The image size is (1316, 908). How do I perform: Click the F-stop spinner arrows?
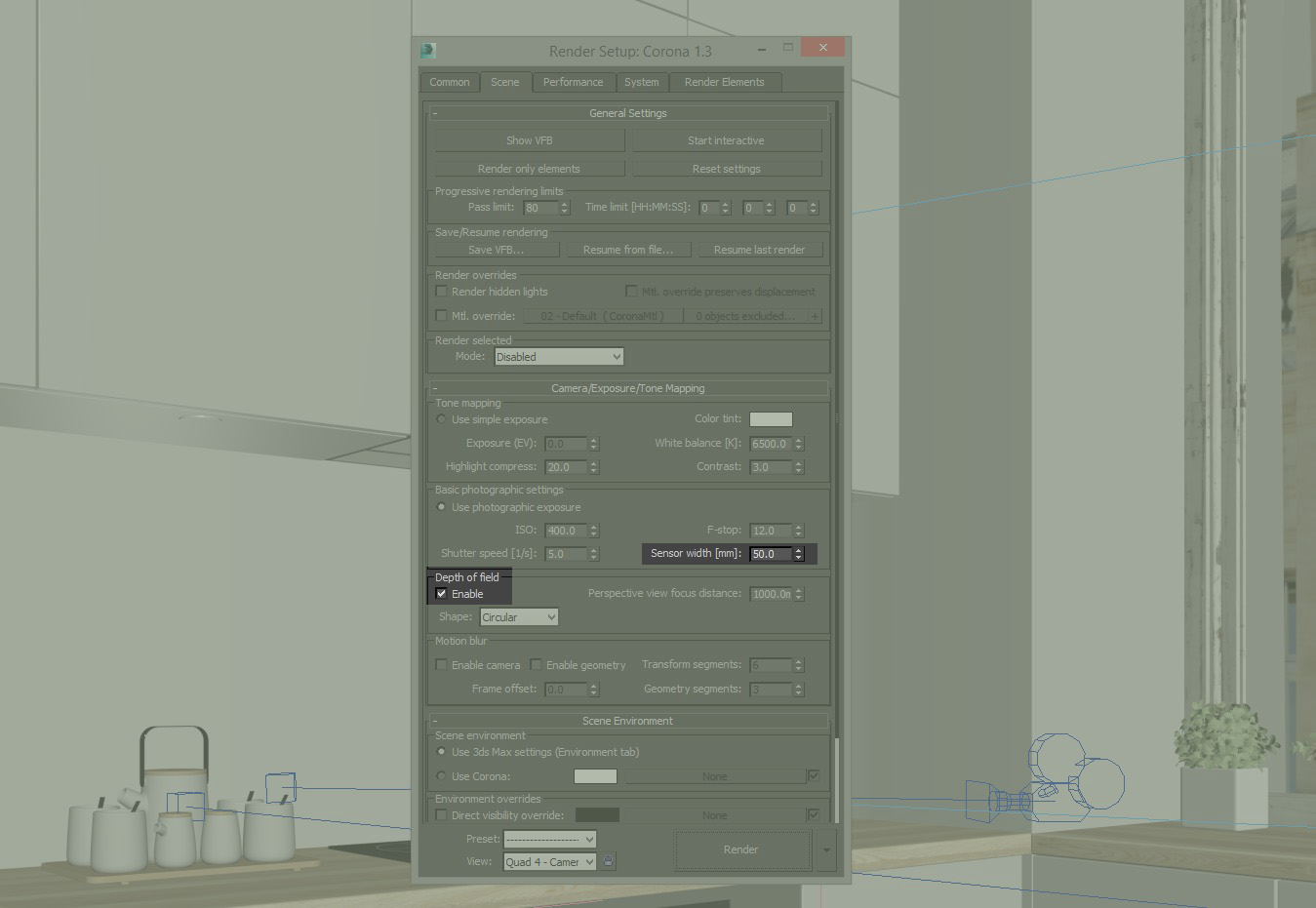(x=799, y=531)
